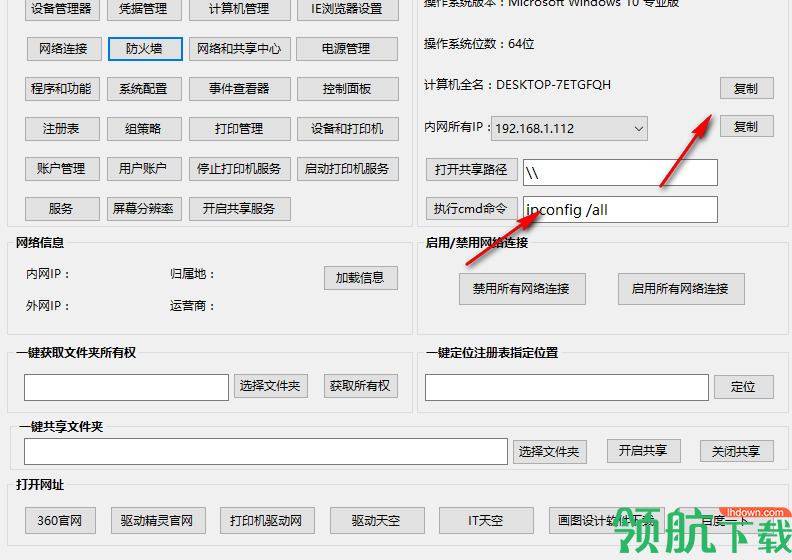Focus the ipconfig /all command field
This screenshot has height=560, width=792.
tap(620, 210)
